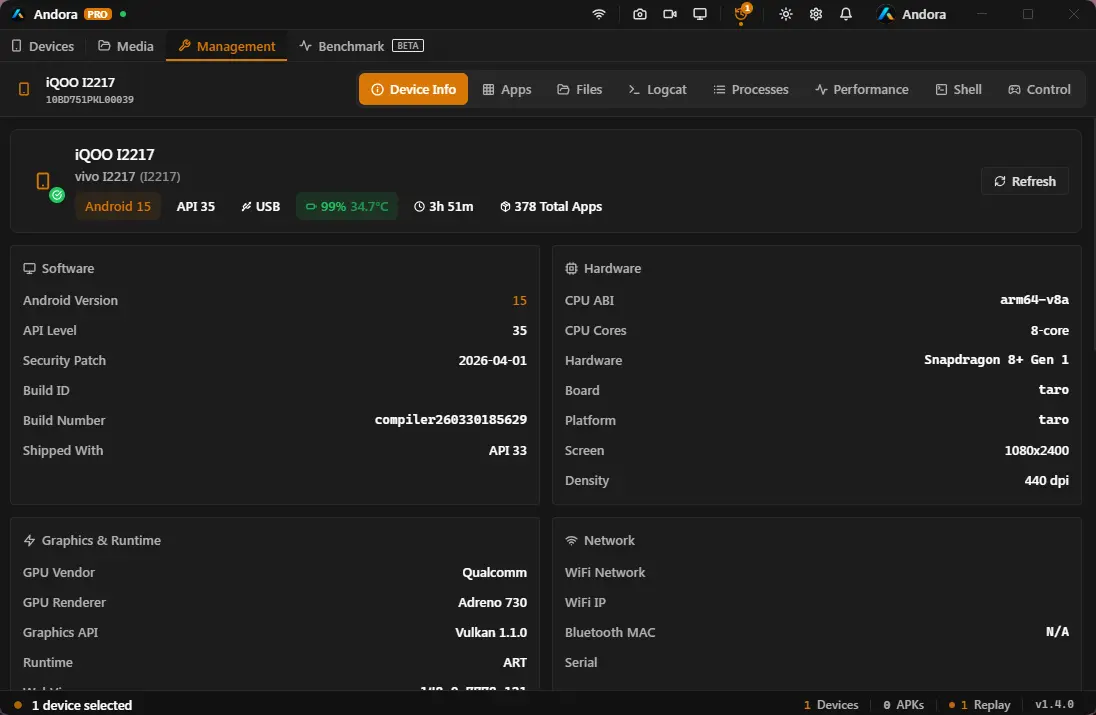Click the Refresh button

(x=1025, y=181)
